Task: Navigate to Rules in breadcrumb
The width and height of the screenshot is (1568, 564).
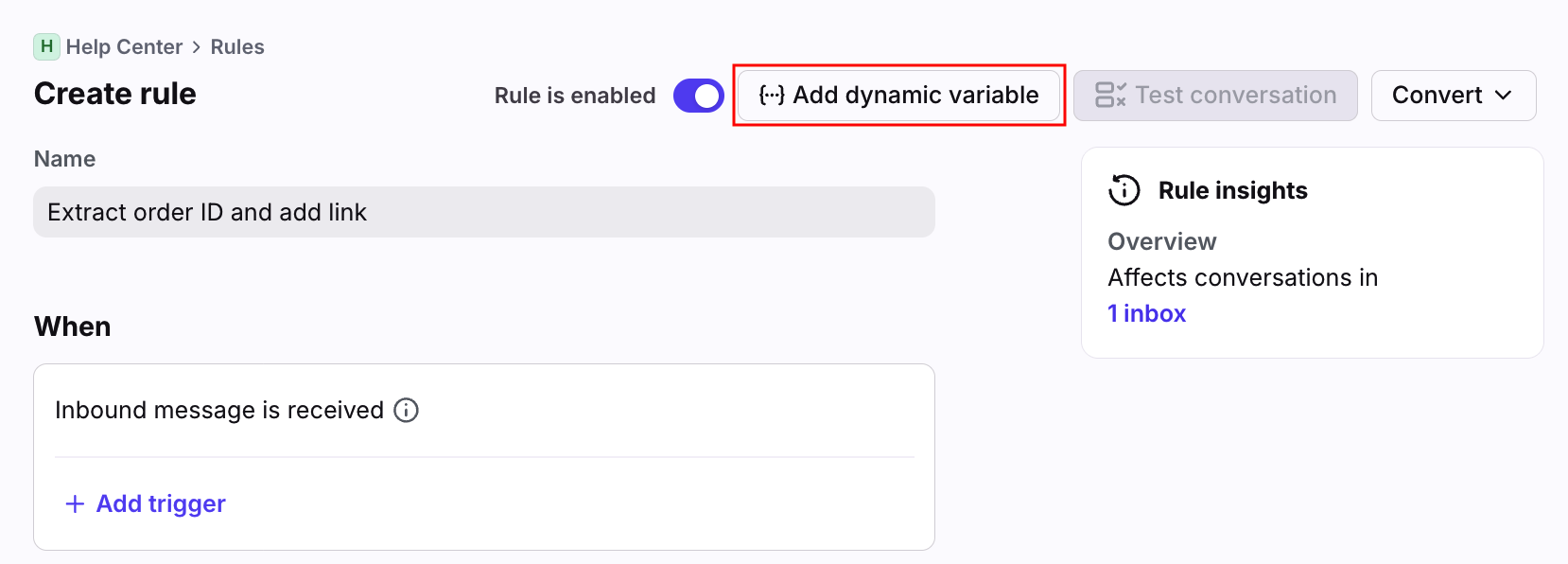Action: click(237, 47)
